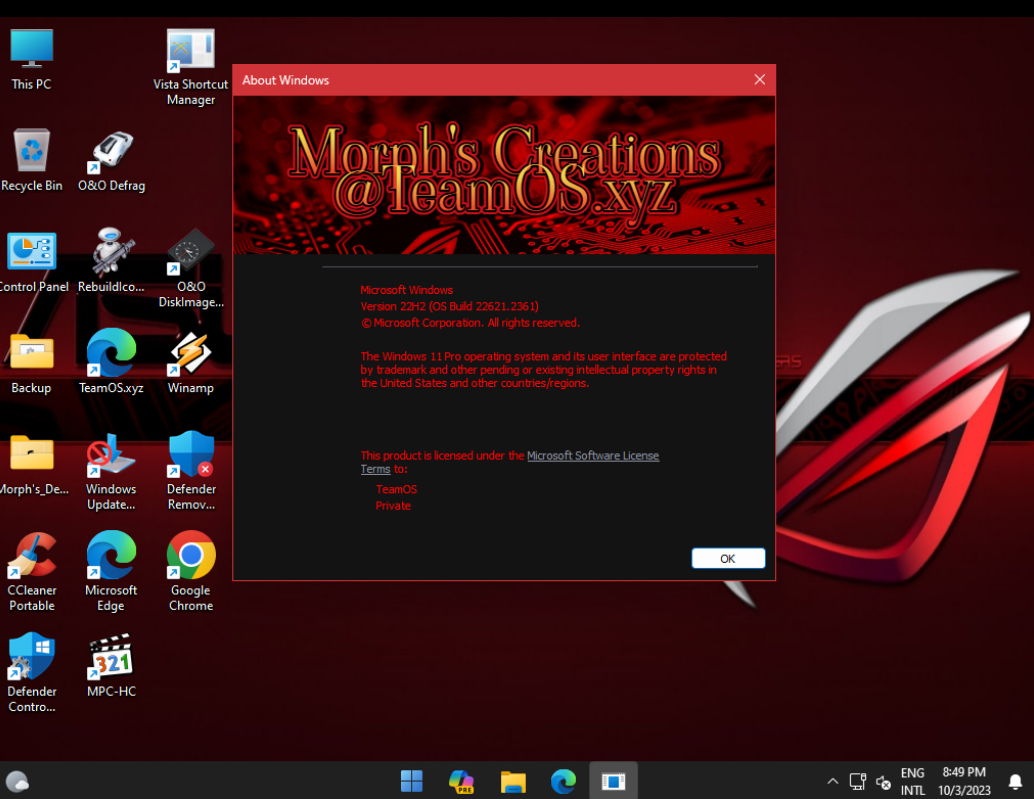Click the About Windows title bar text
The height and width of the screenshot is (799, 1034).
pyautogui.click(x=286, y=80)
